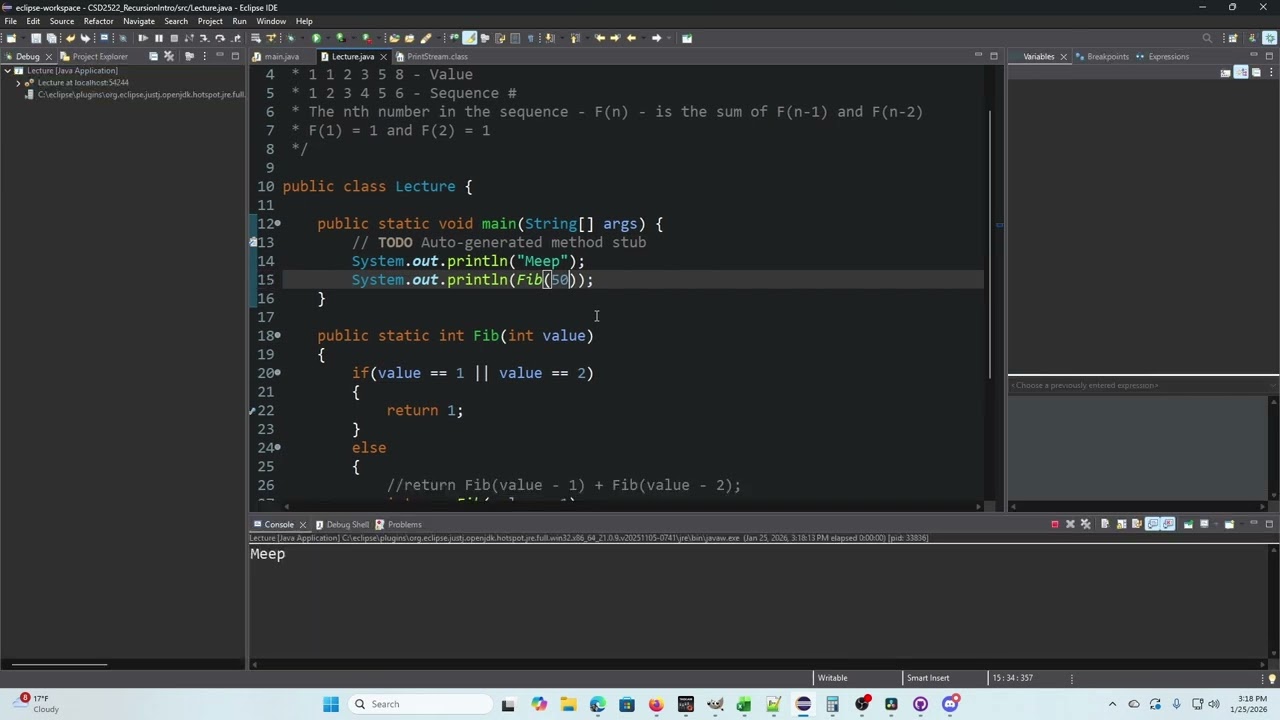Click the Save icon in toolbar
1280x720 pixels.
36,38
